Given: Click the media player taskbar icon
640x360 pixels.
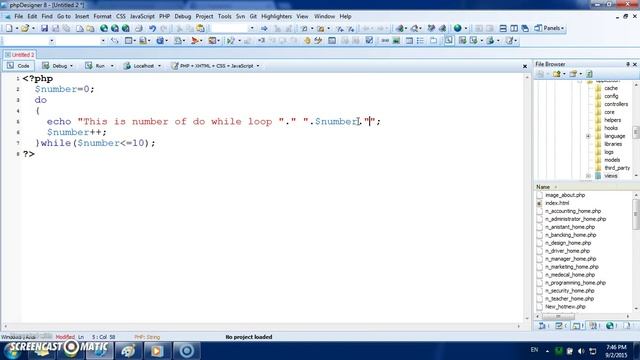Looking at the screenshot, I should 157,351.
